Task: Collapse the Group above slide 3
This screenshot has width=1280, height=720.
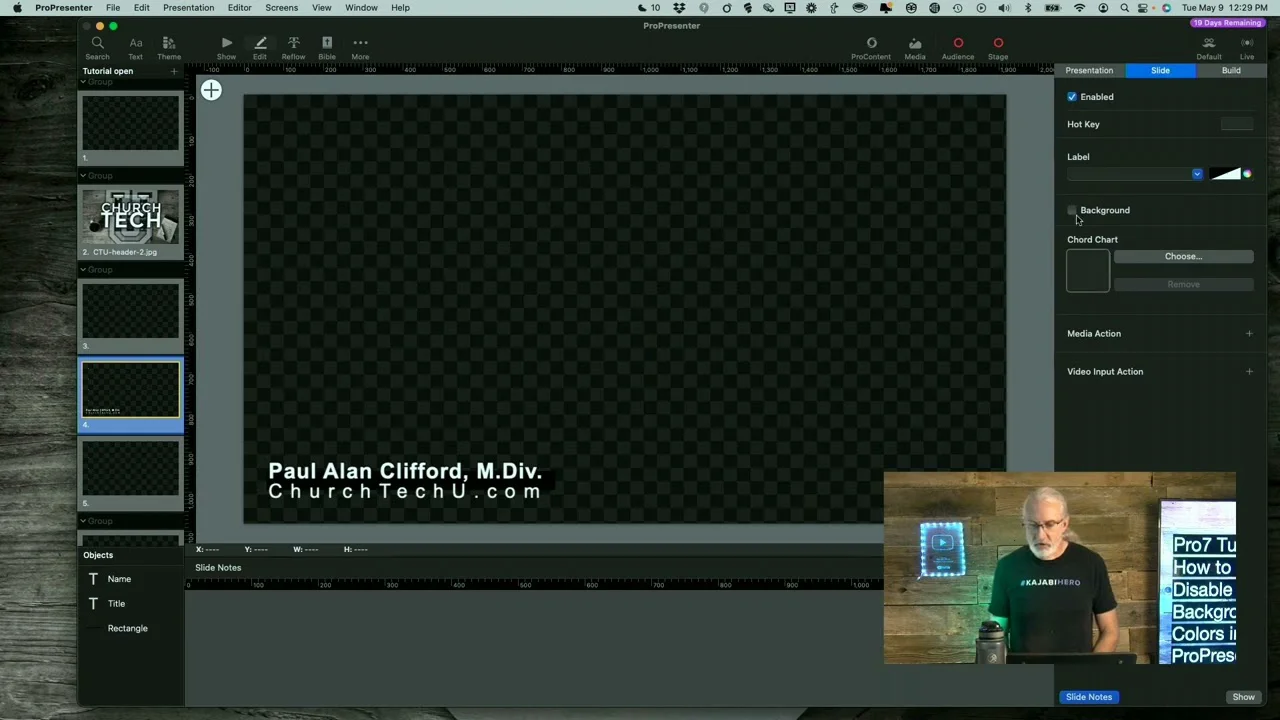Action: click(84, 270)
